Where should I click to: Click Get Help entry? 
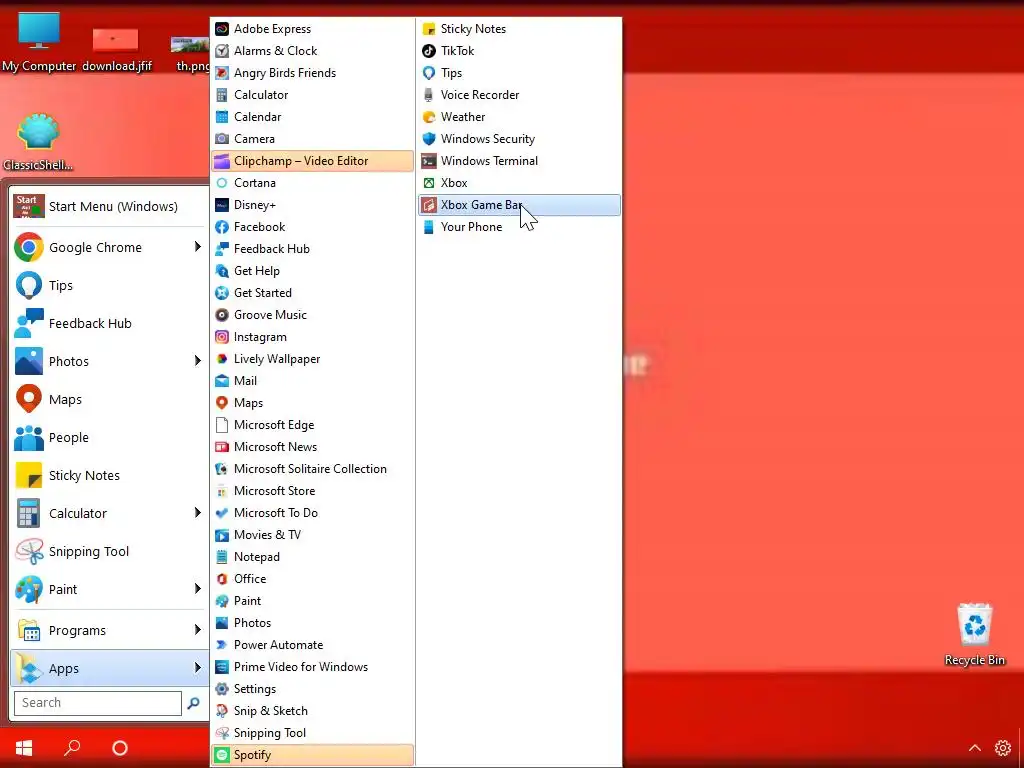pos(312,271)
